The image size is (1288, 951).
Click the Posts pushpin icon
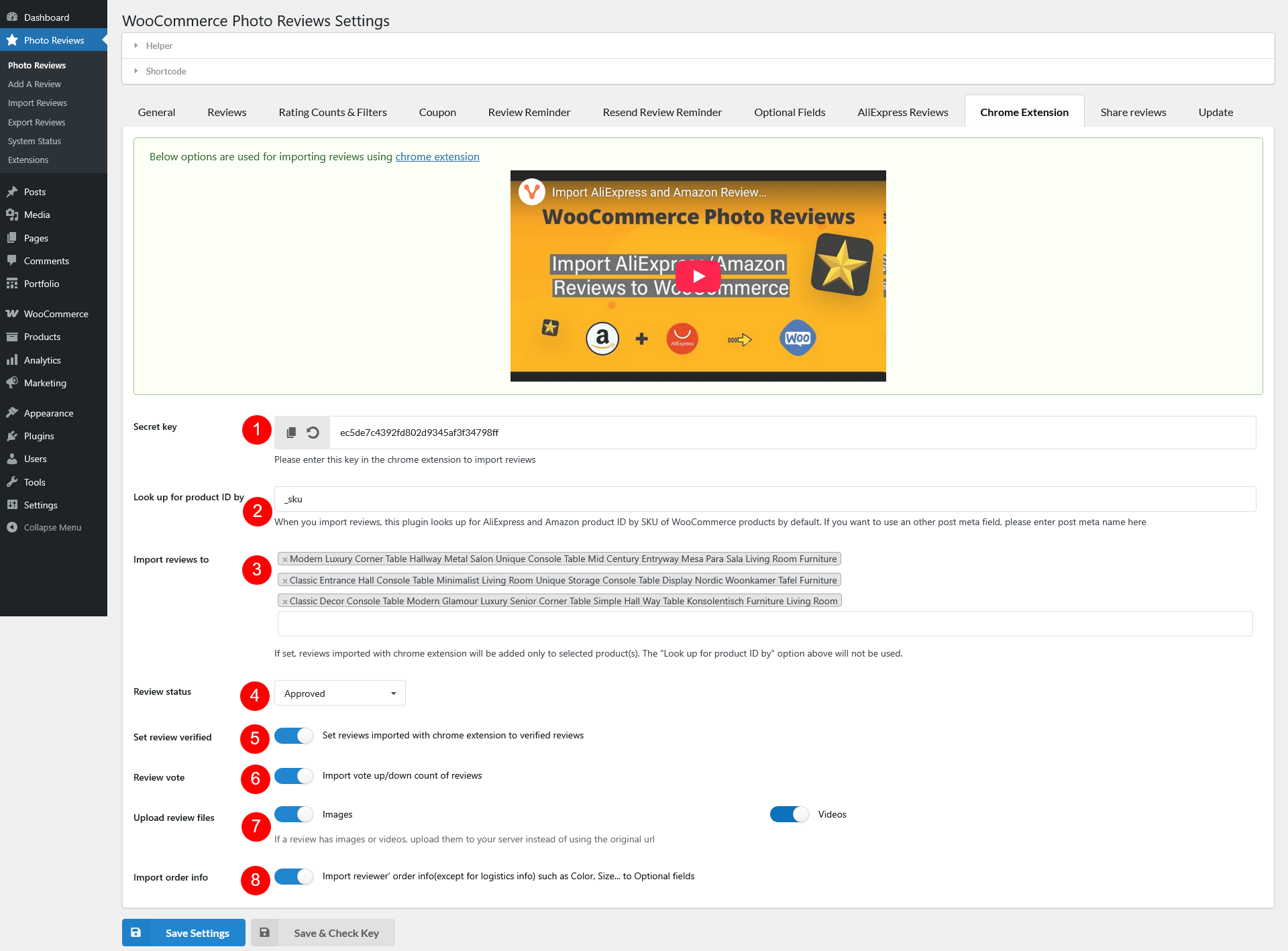[12, 192]
